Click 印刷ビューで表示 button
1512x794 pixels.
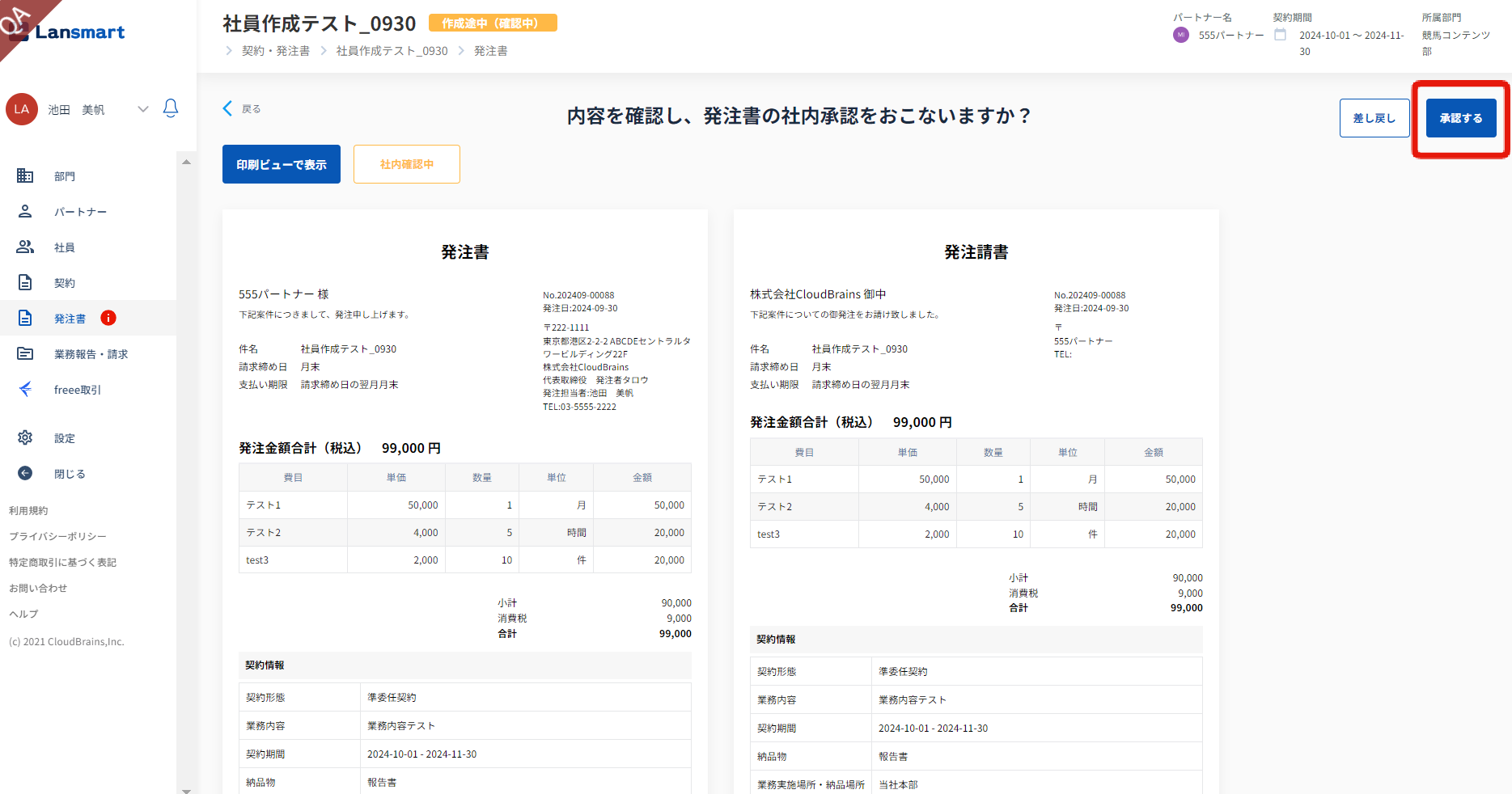pyautogui.click(x=282, y=164)
